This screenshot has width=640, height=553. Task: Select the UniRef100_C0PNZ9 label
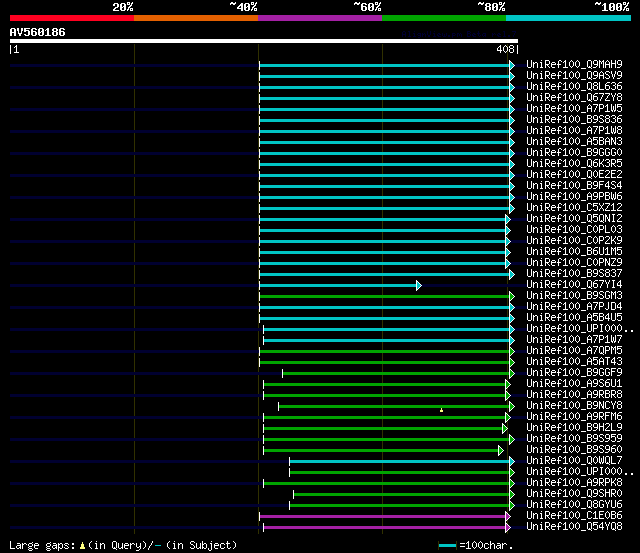574,263
